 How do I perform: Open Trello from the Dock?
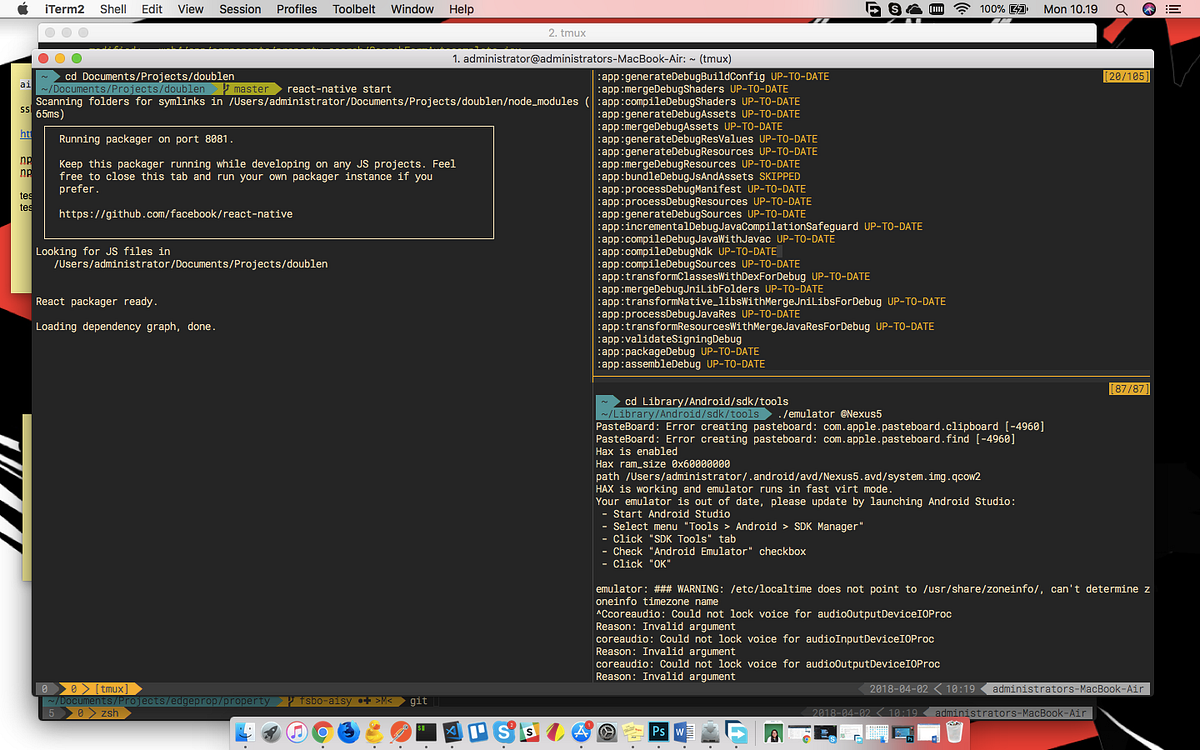click(476, 732)
